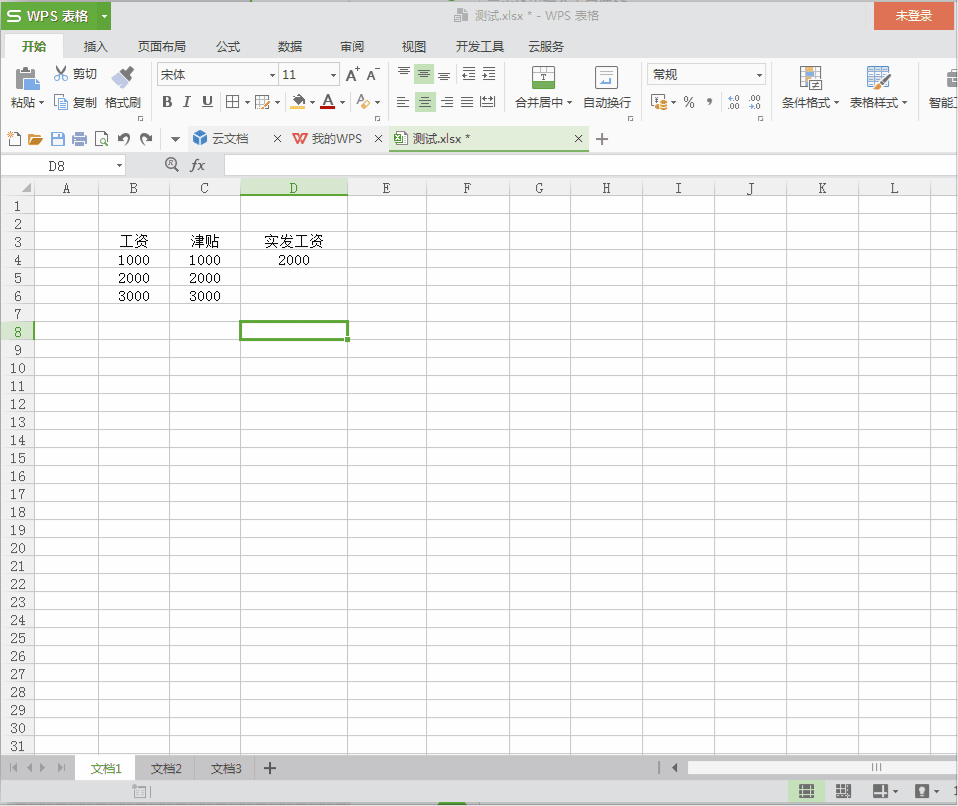Select cell D4 containing 2000

point(294,260)
